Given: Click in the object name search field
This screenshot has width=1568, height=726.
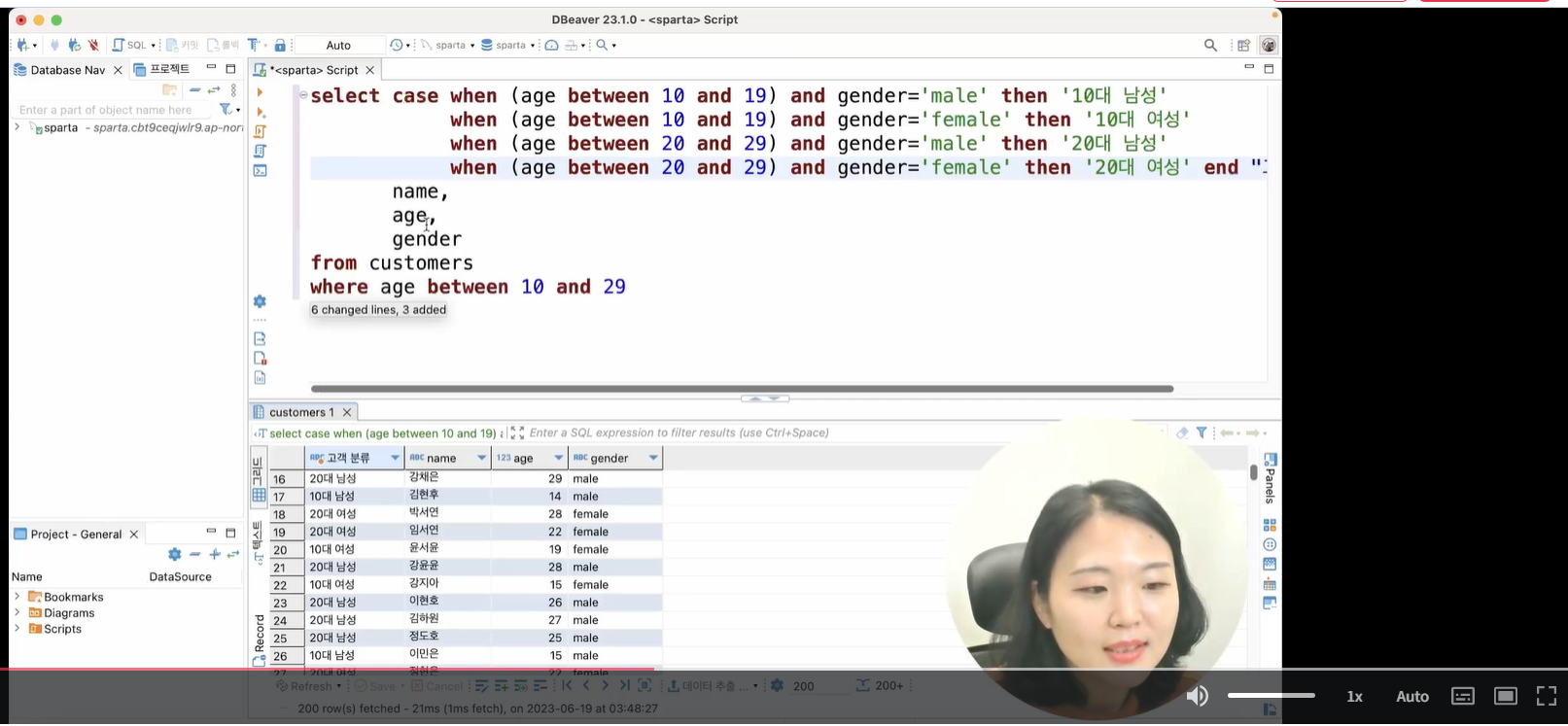Looking at the screenshot, I should (x=113, y=110).
